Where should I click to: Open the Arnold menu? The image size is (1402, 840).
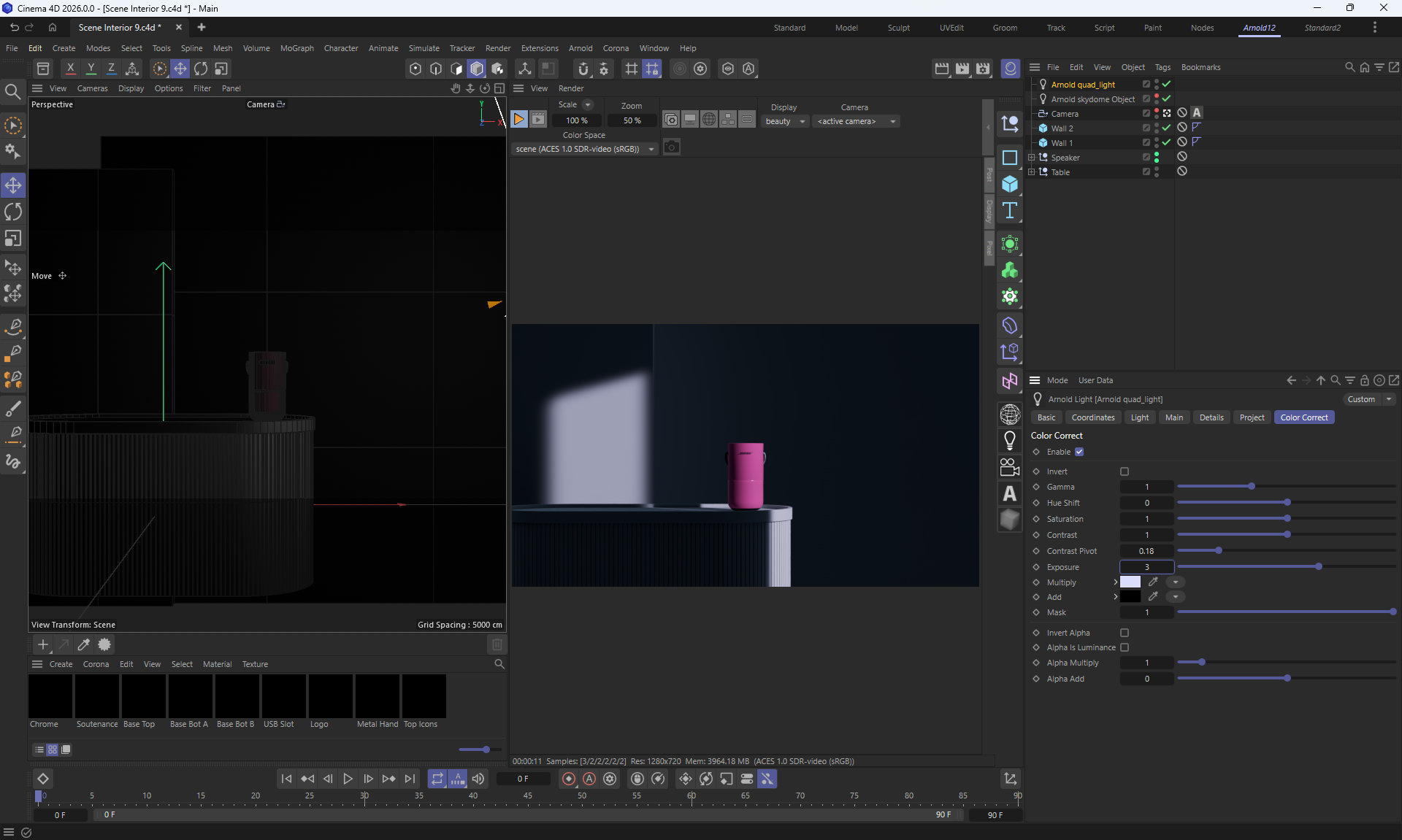(581, 48)
